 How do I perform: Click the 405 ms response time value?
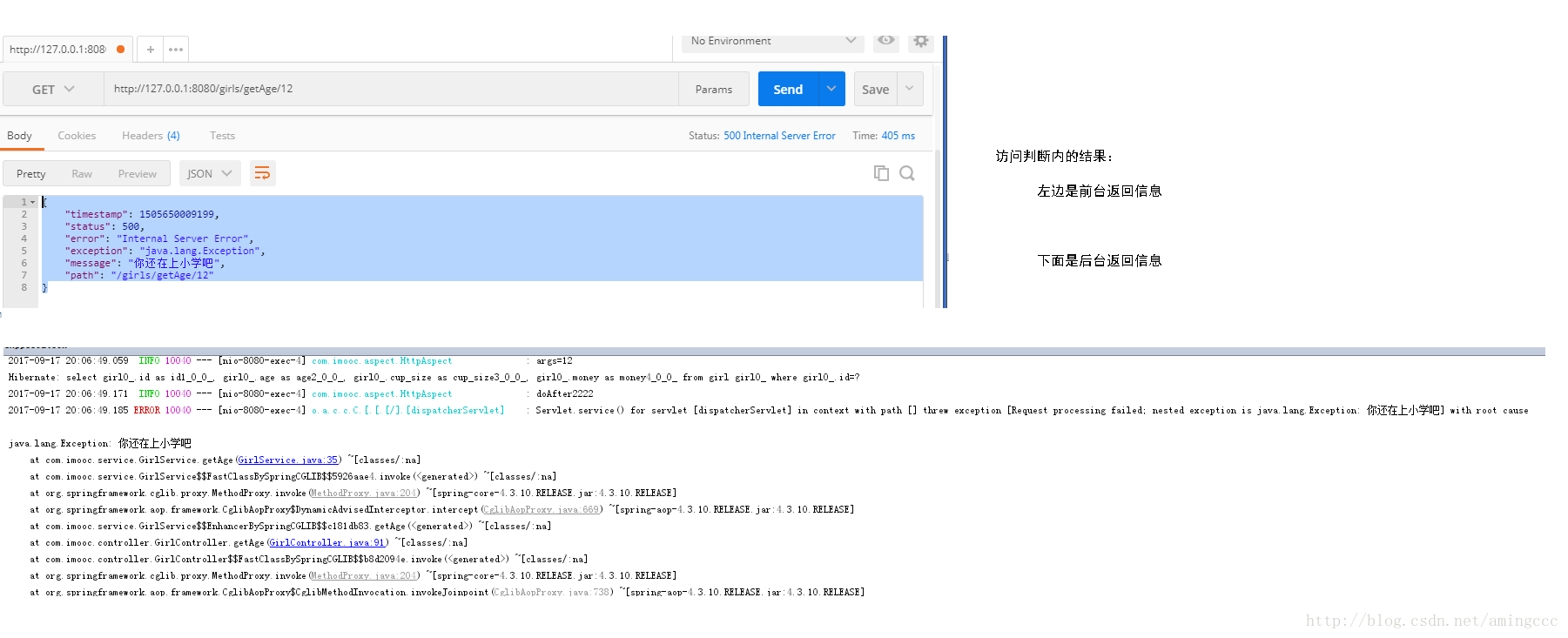(x=898, y=136)
